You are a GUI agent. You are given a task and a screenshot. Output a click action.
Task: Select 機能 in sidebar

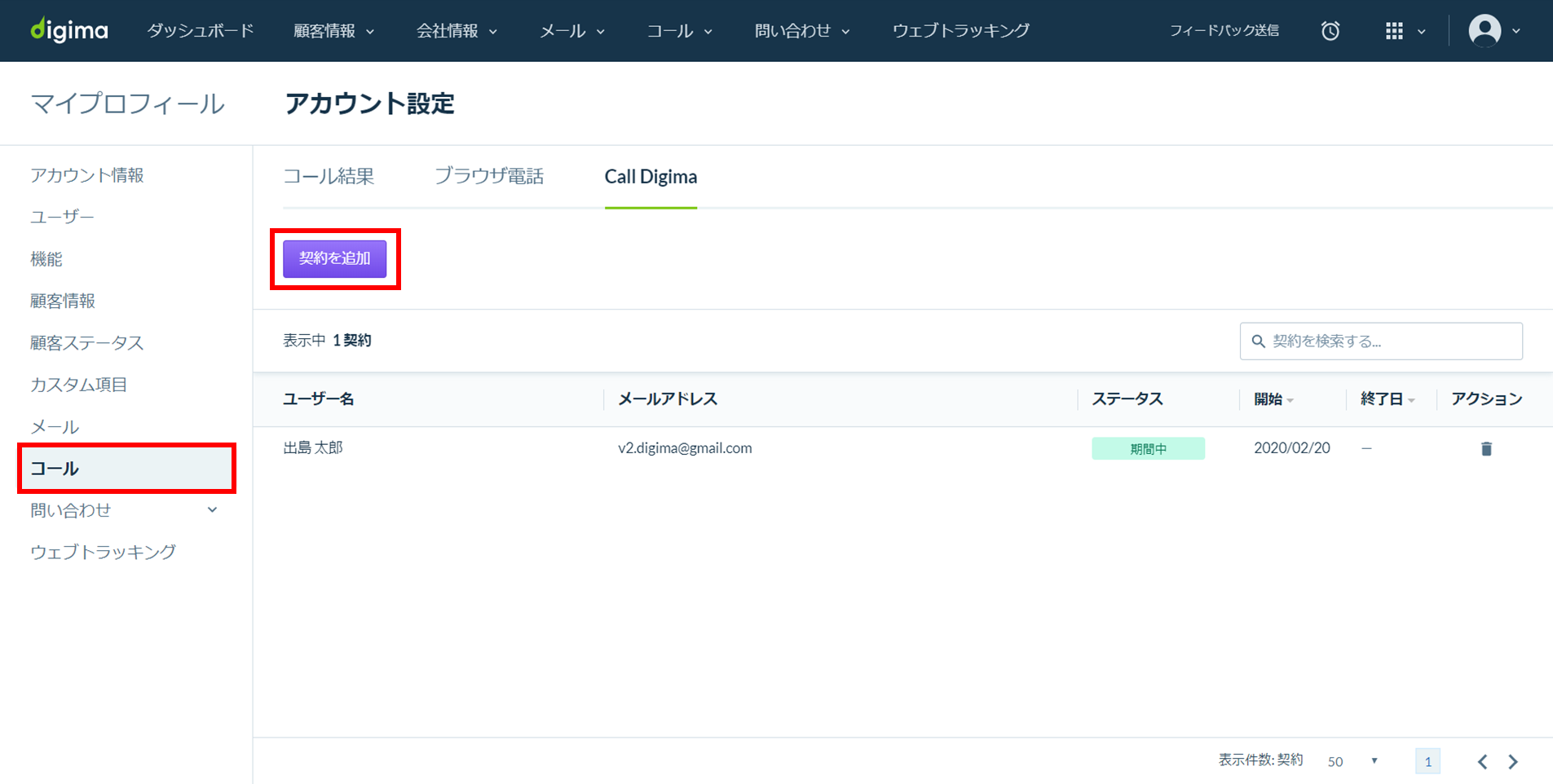46,259
